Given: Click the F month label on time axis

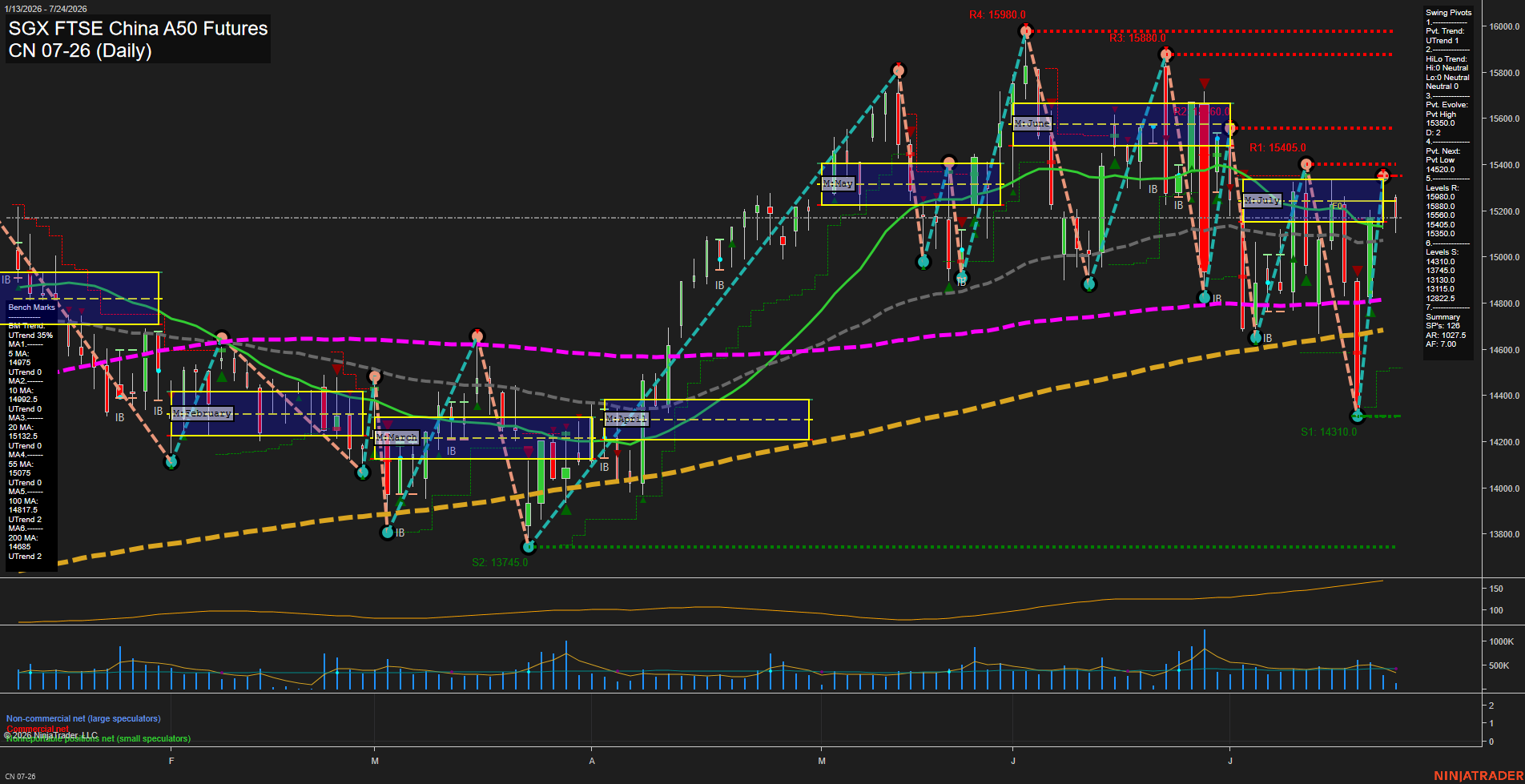Looking at the screenshot, I should pyautogui.click(x=171, y=761).
